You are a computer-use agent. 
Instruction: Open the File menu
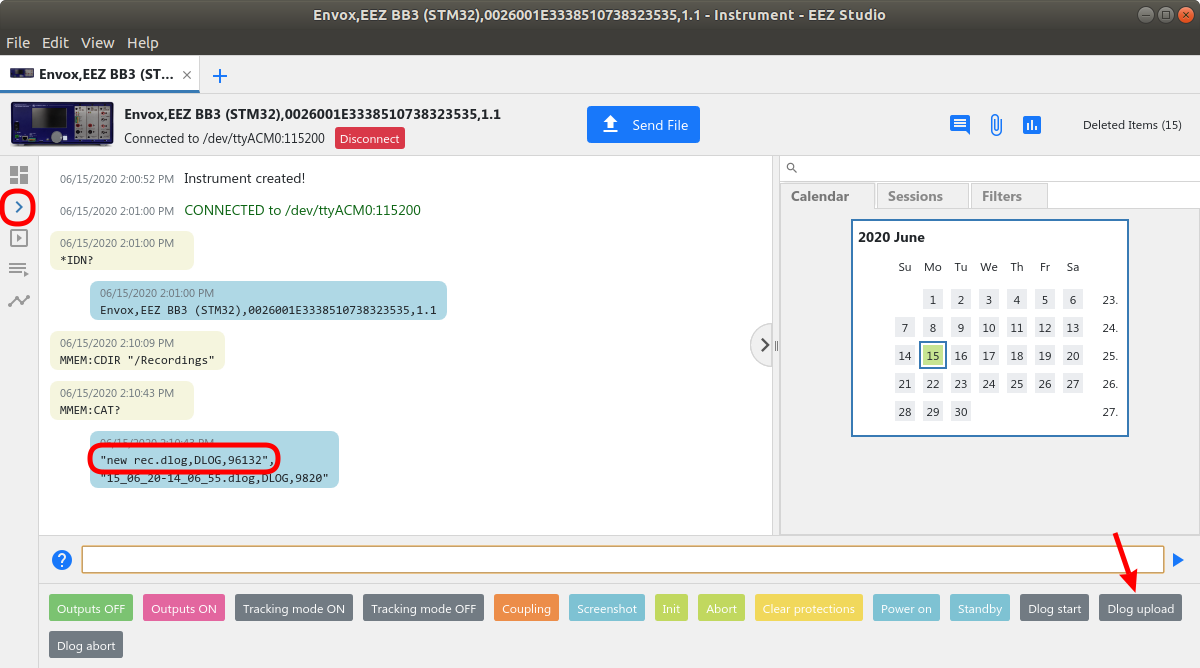(x=18, y=43)
